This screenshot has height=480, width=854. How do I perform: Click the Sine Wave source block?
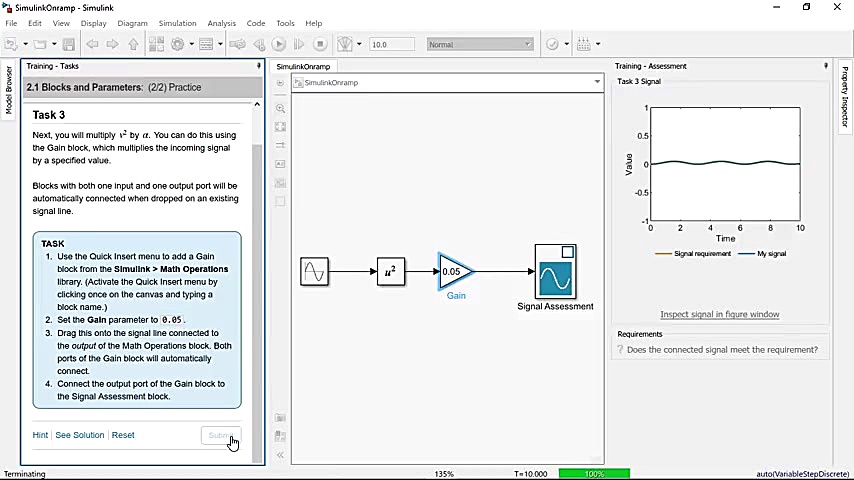pos(314,271)
